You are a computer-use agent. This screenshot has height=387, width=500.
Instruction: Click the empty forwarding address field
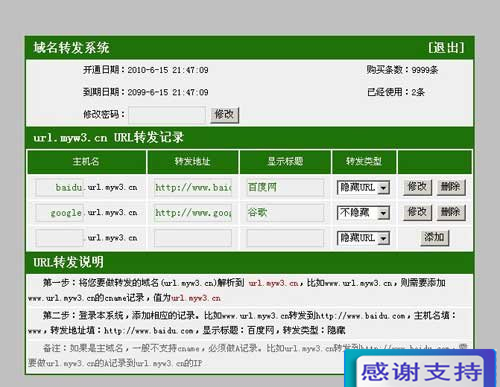pos(193,238)
